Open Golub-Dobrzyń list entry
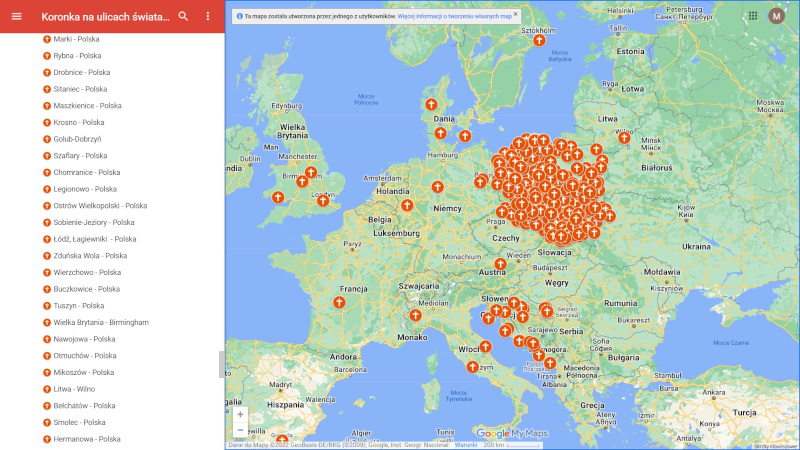The height and width of the screenshot is (450, 800). point(77,139)
